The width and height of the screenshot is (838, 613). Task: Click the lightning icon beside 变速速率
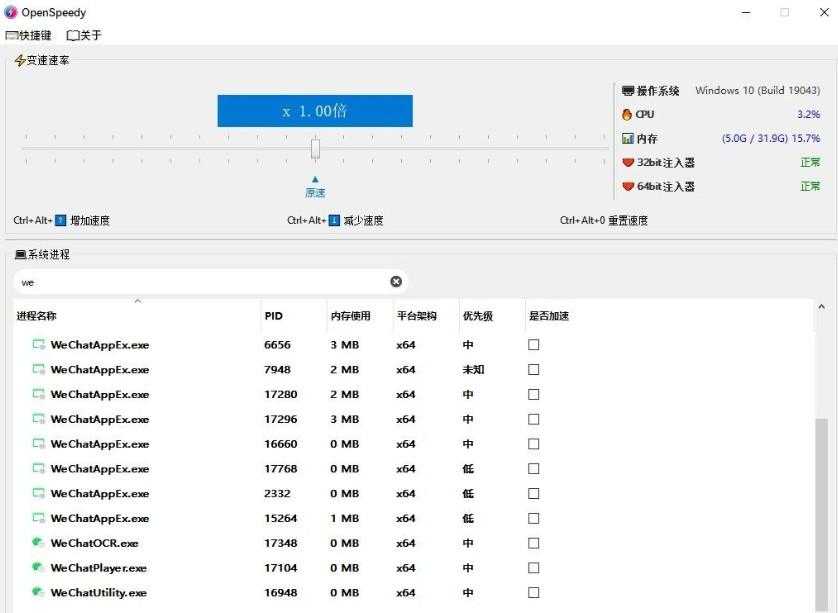[19, 60]
